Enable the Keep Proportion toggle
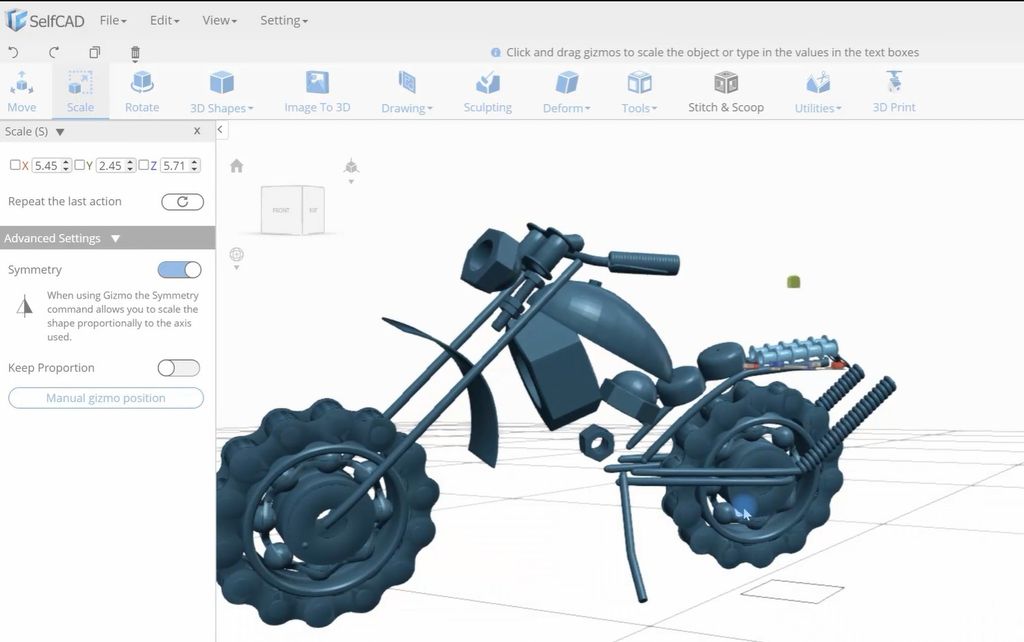This screenshot has height=642, width=1024. coord(178,368)
